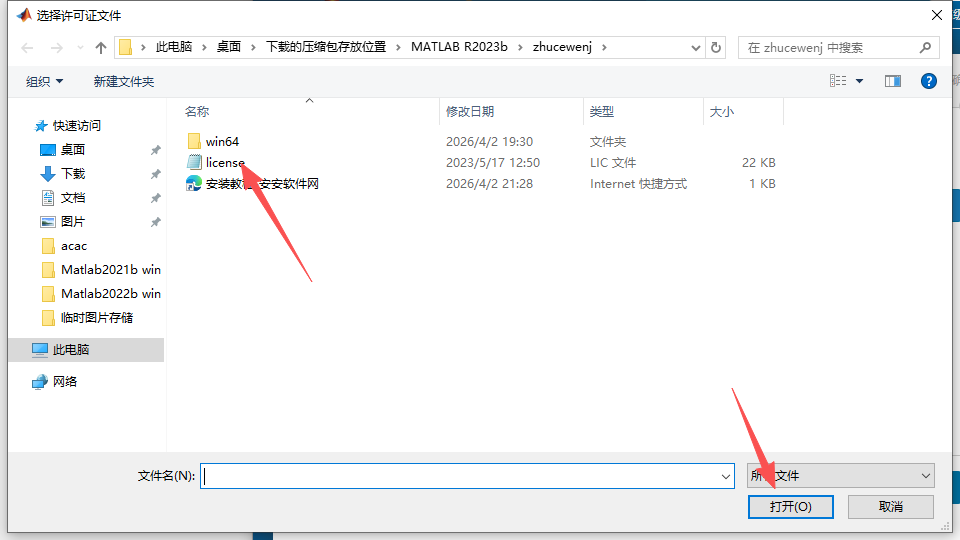The image size is (960, 540).
Task: Click the win64 folder icon
Action: tap(194, 141)
